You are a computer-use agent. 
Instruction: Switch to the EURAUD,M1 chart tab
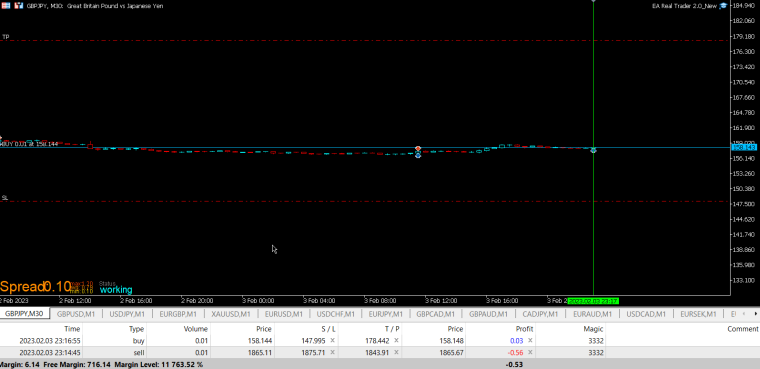[x=592, y=314]
